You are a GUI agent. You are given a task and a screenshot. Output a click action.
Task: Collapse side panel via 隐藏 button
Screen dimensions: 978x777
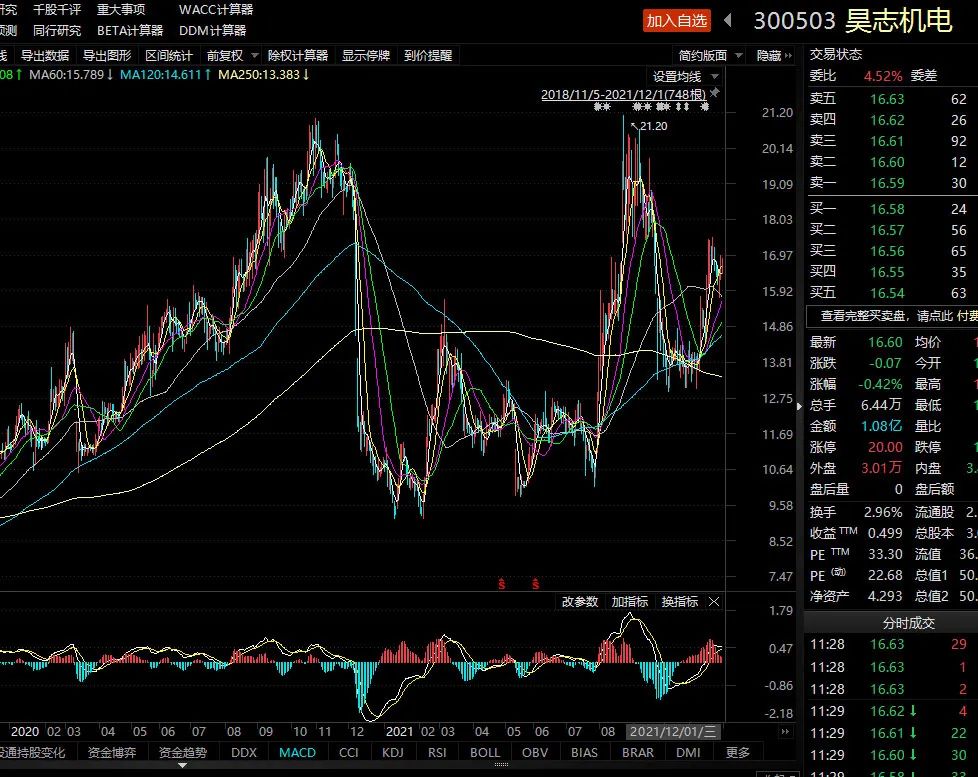(x=774, y=56)
